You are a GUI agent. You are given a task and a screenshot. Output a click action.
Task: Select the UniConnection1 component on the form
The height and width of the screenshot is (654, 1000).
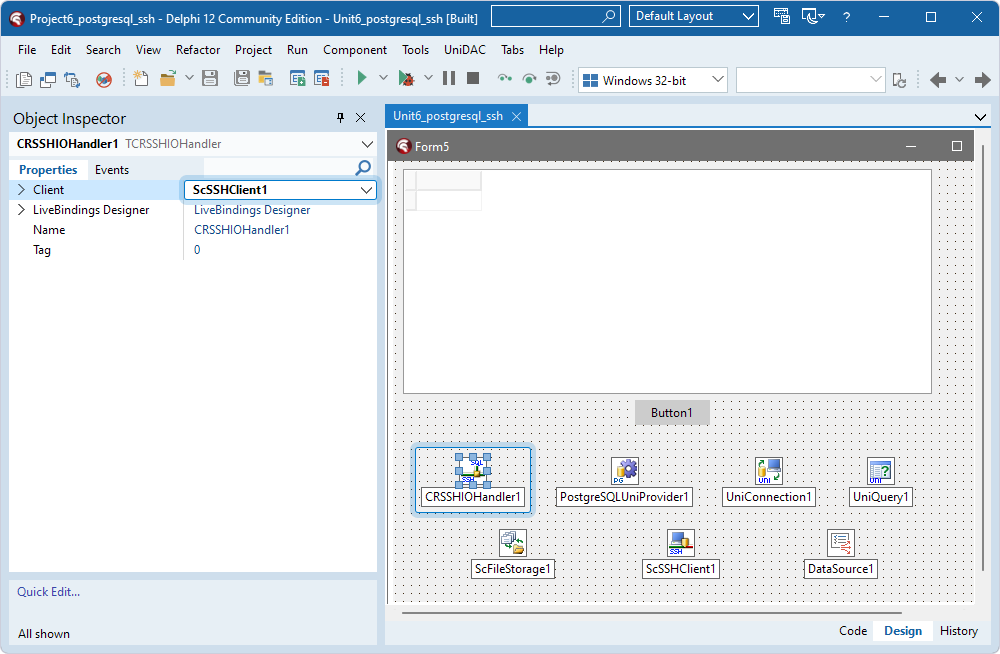click(768, 470)
